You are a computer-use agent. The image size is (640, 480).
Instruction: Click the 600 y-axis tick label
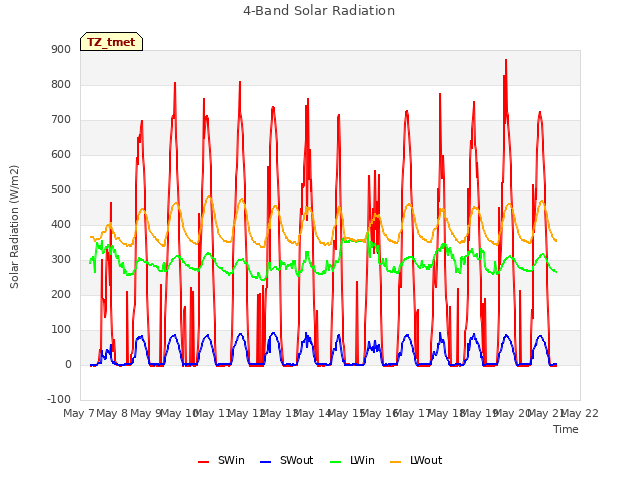click(x=61, y=154)
